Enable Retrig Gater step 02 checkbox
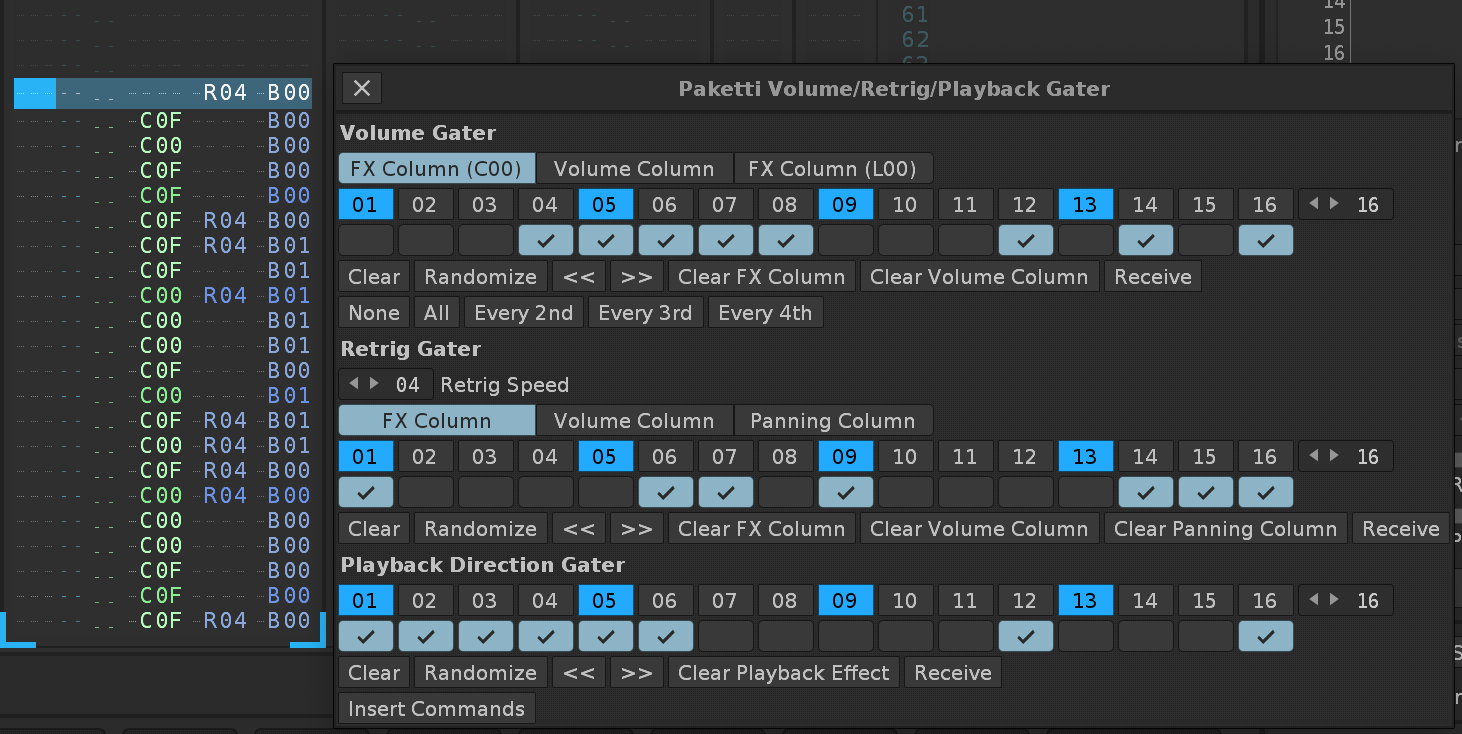1462x734 pixels. tap(425, 493)
